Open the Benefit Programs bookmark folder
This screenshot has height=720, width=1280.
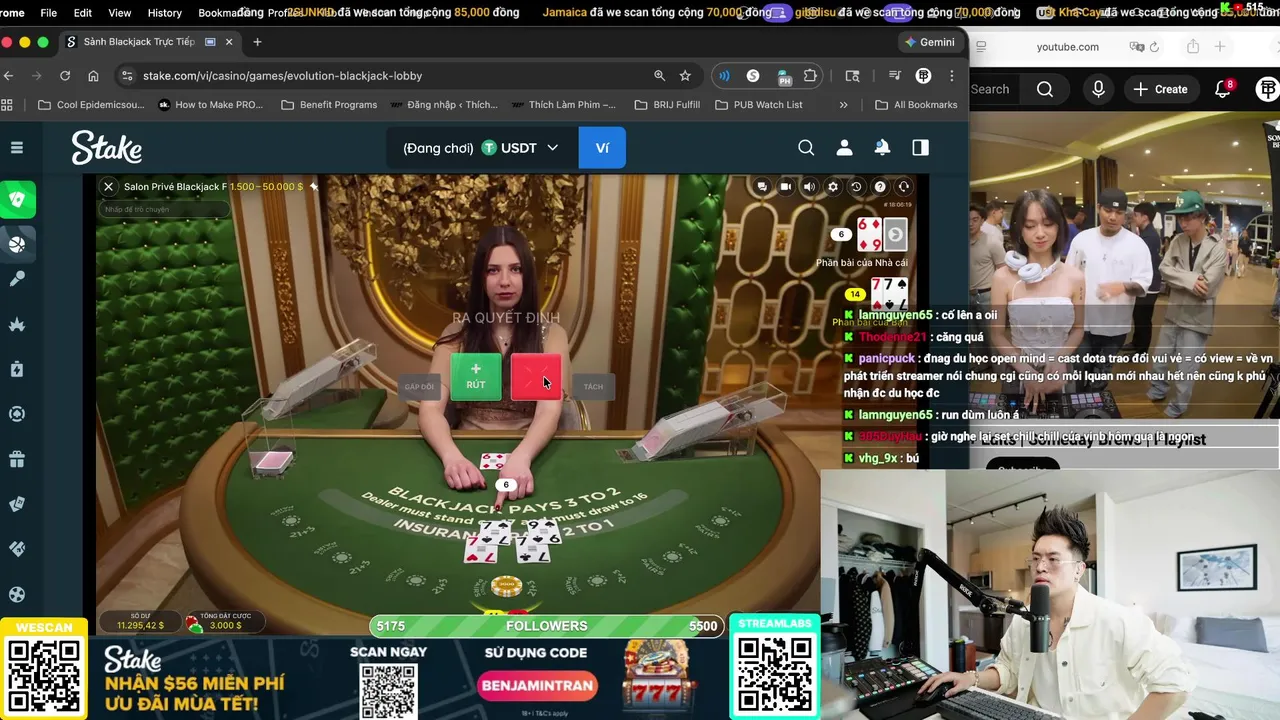(x=329, y=105)
